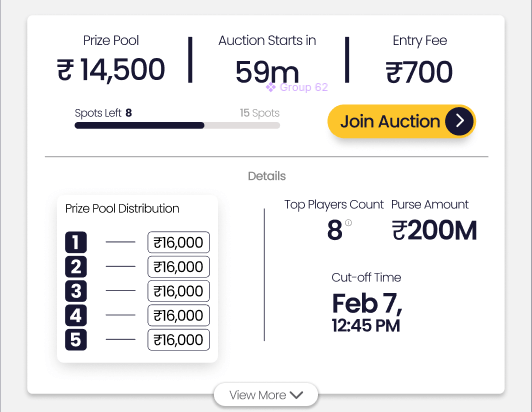532x412 pixels.
Task: Select the rank 2 badge icon
Action: pos(76,267)
